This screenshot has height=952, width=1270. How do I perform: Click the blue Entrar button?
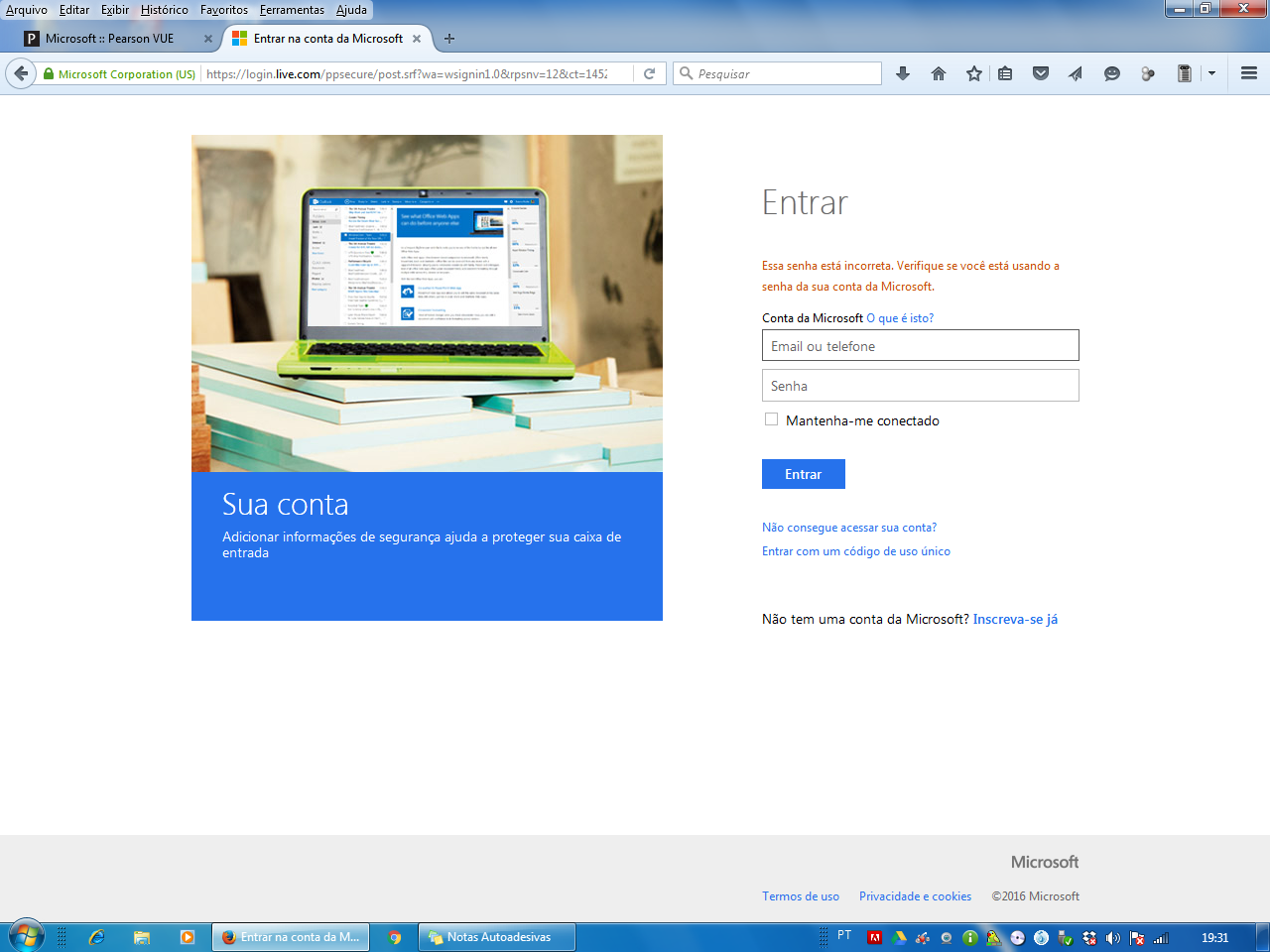[x=803, y=474]
